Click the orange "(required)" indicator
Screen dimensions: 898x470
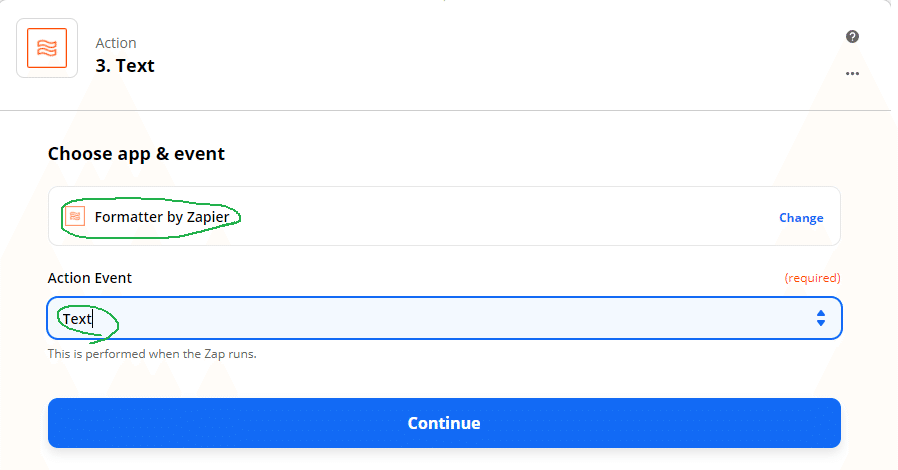pyautogui.click(x=812, y=278)
